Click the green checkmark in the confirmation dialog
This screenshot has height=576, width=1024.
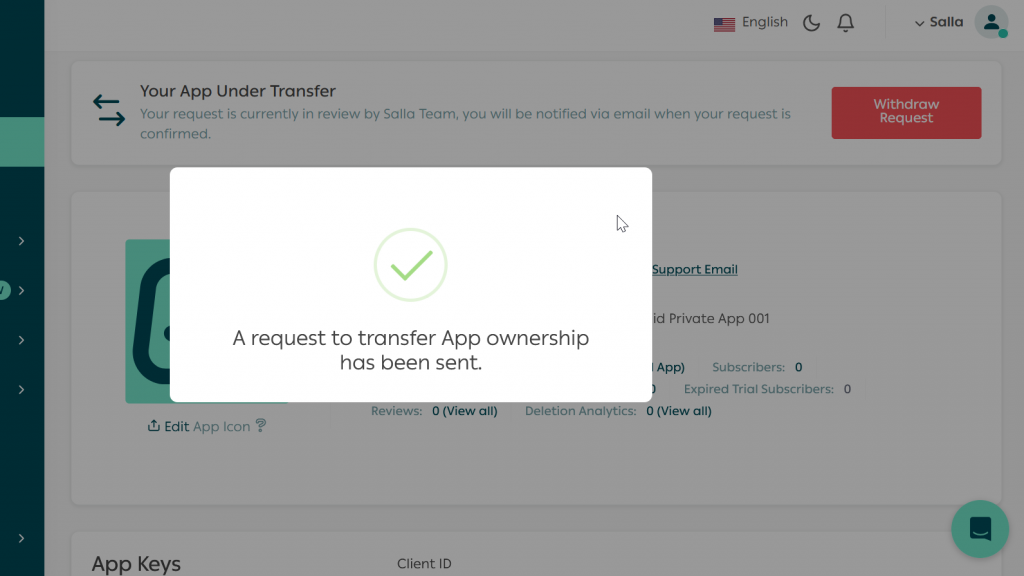(410, 264)
